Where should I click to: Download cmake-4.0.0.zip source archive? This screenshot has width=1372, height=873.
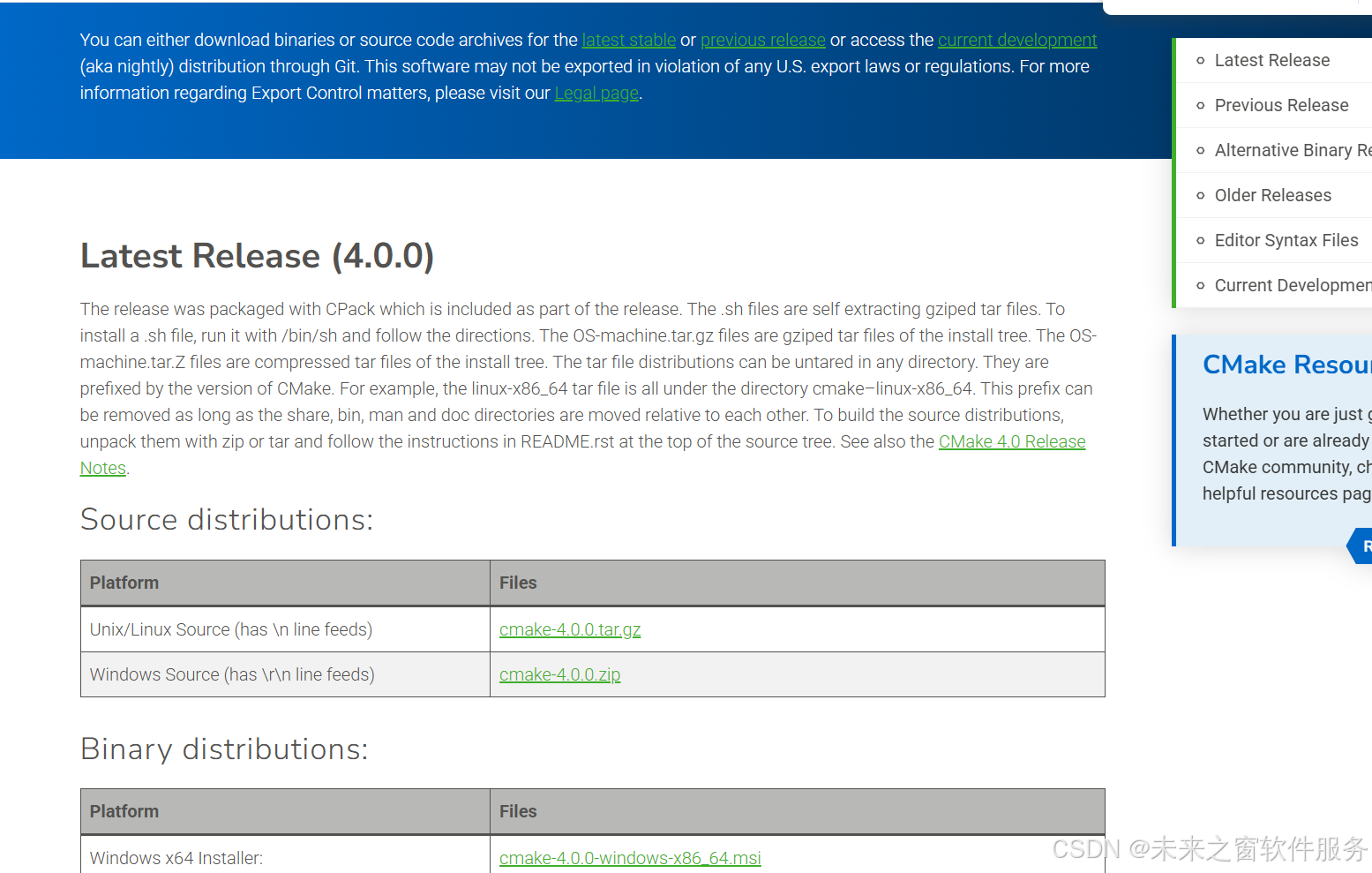[x=560, y=674]
